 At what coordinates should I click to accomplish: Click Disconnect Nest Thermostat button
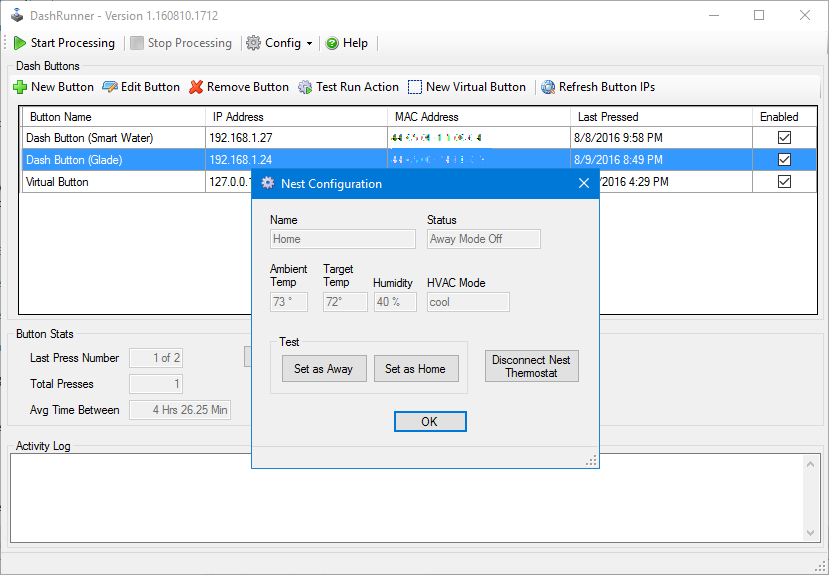(531, 366)
